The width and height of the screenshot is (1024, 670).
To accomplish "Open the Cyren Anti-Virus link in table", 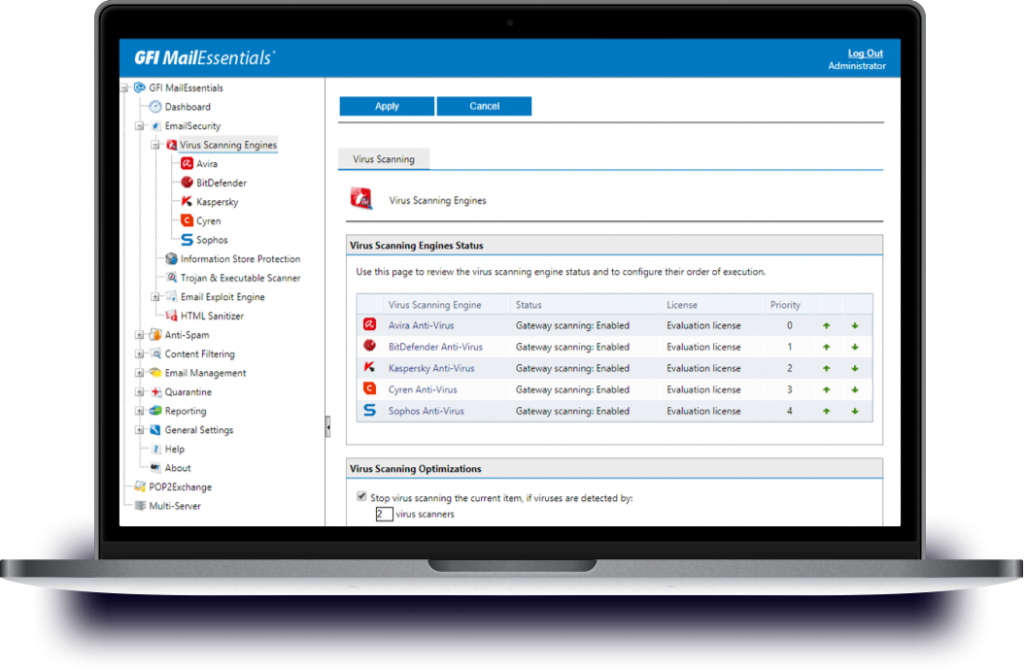I will (422, 390).
